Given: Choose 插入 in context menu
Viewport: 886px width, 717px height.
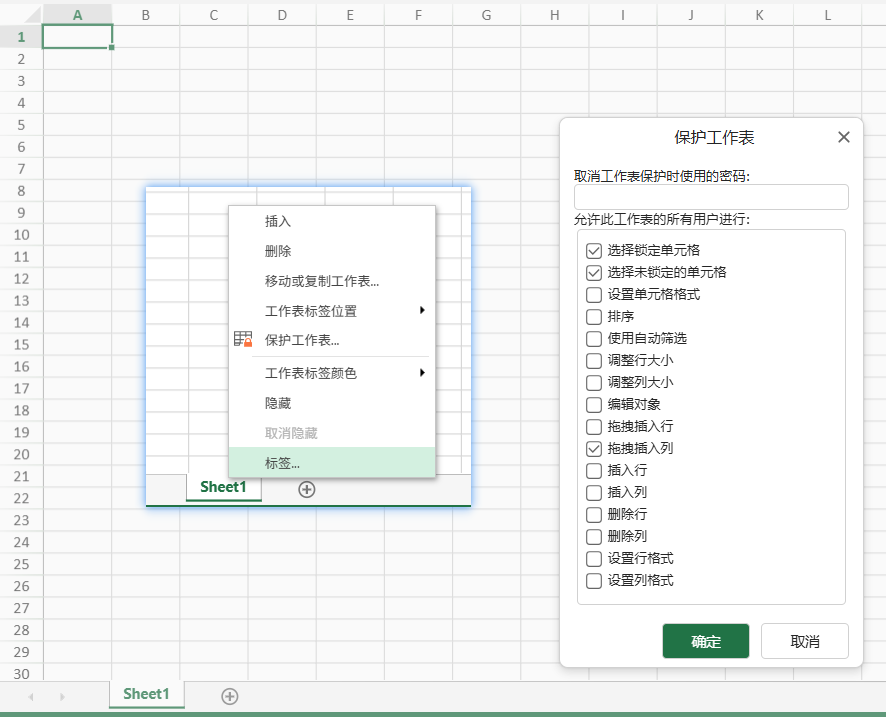Looking at the screenshot, I should (x=332, y=221).
